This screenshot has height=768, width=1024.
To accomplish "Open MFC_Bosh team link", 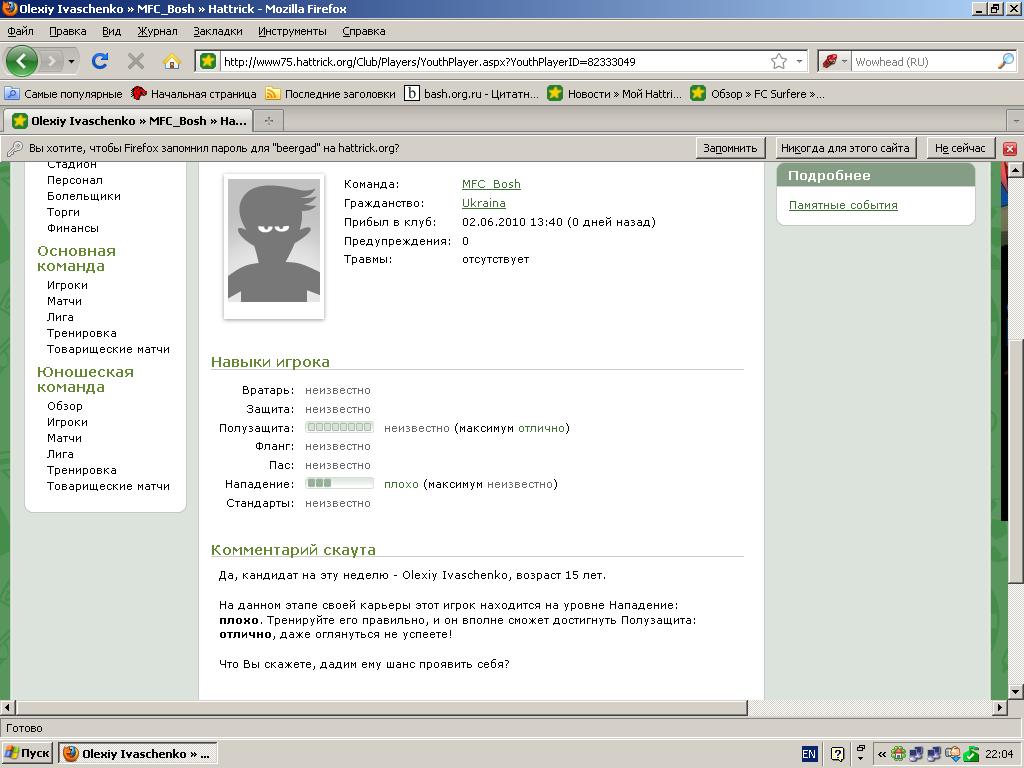I will [x=491, y=184].
